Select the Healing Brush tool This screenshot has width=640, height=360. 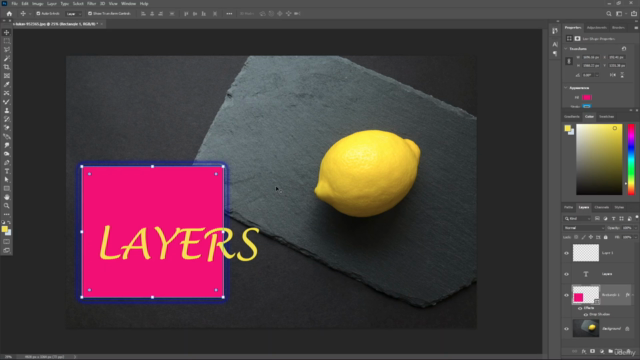7,93
